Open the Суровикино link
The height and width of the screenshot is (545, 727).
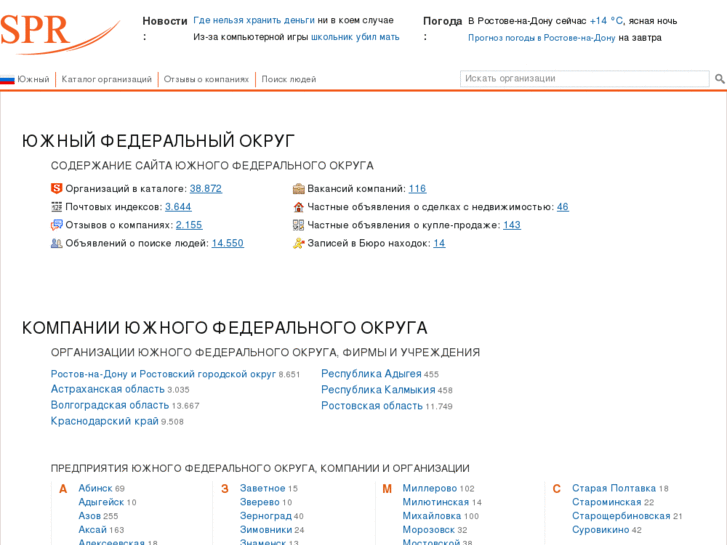(600, 530)
